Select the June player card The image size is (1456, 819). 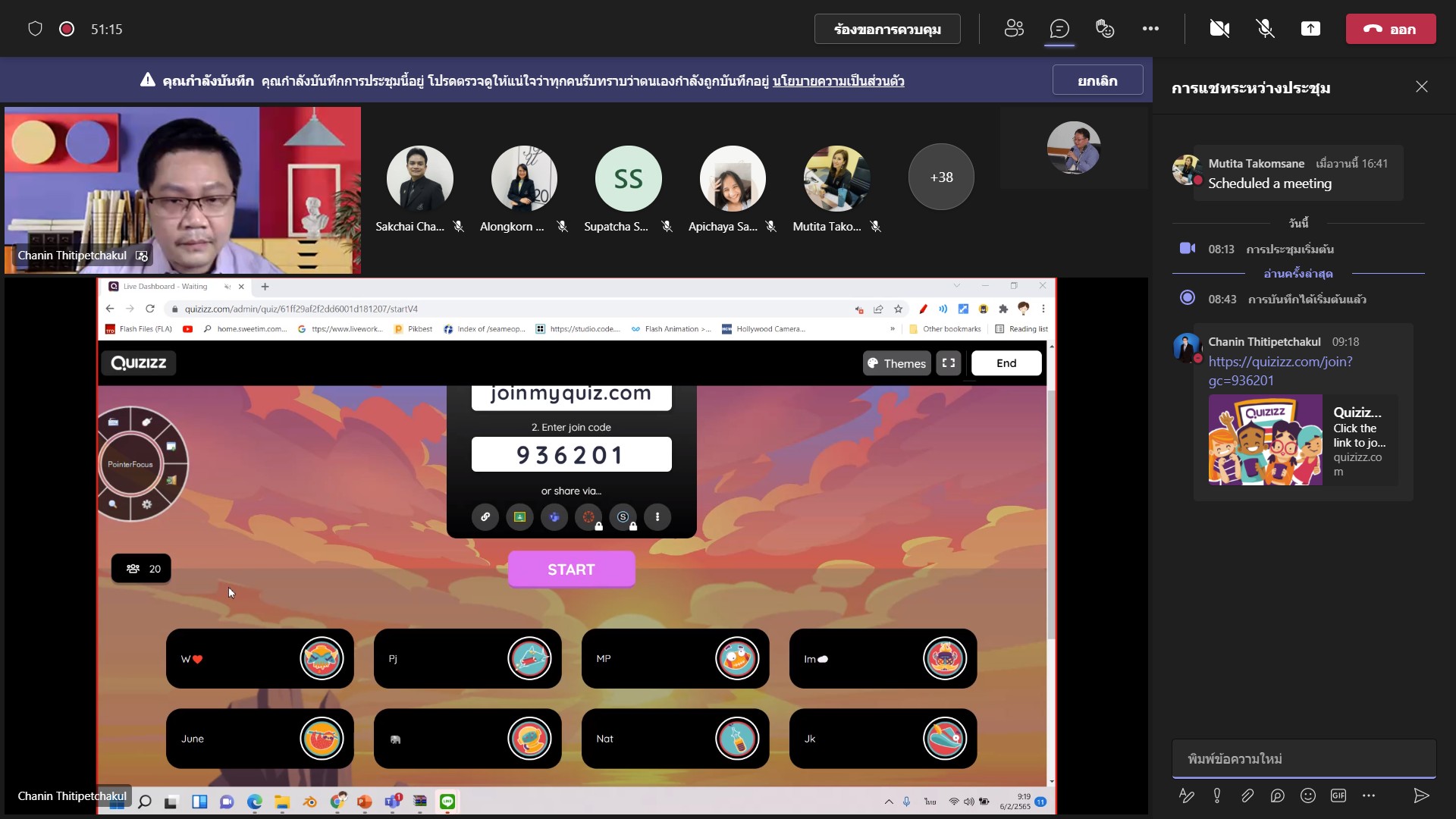pyautogui.click(x=260, y=739)
